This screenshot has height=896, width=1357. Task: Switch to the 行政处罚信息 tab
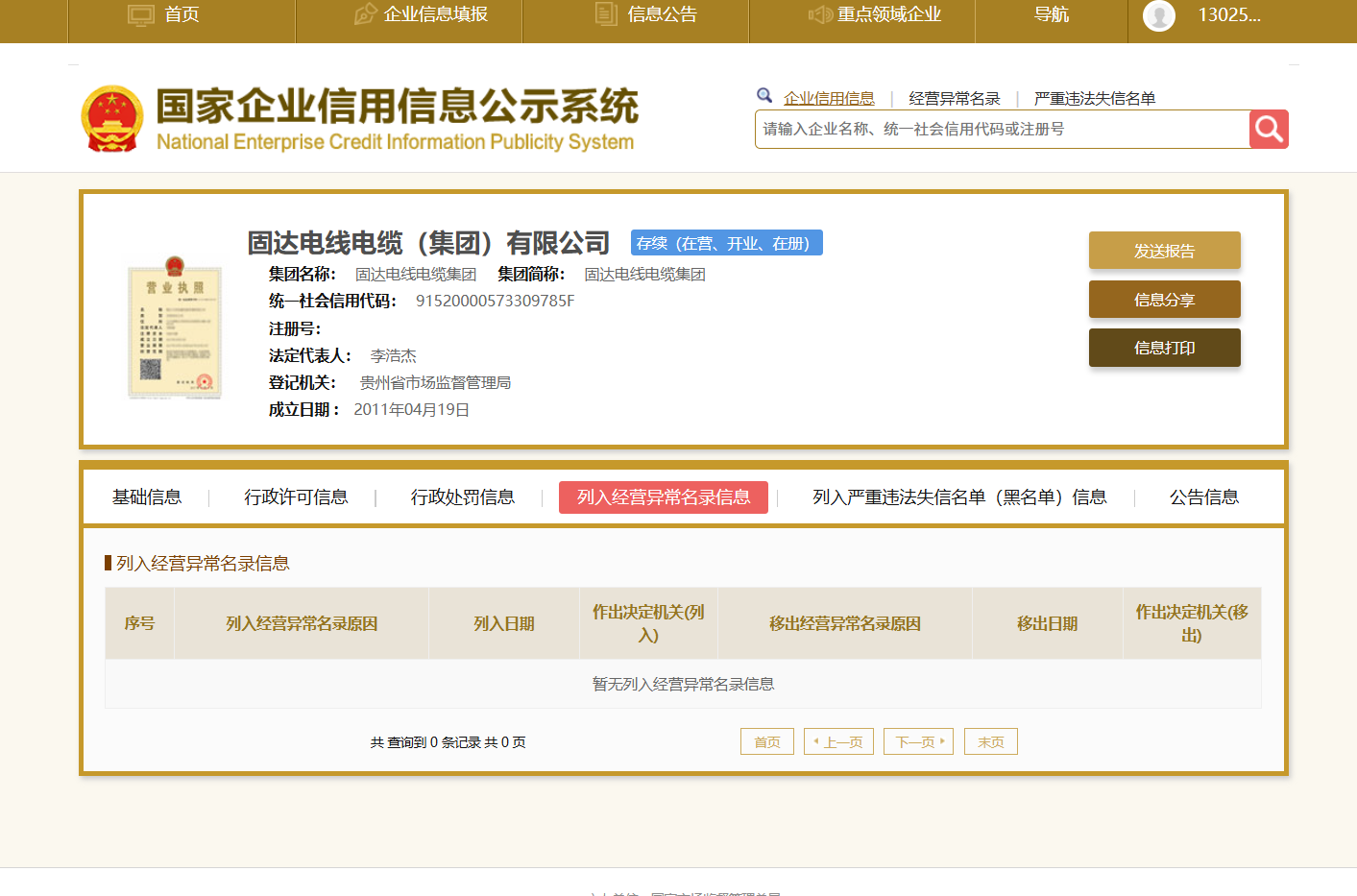(x=463, y=496)
